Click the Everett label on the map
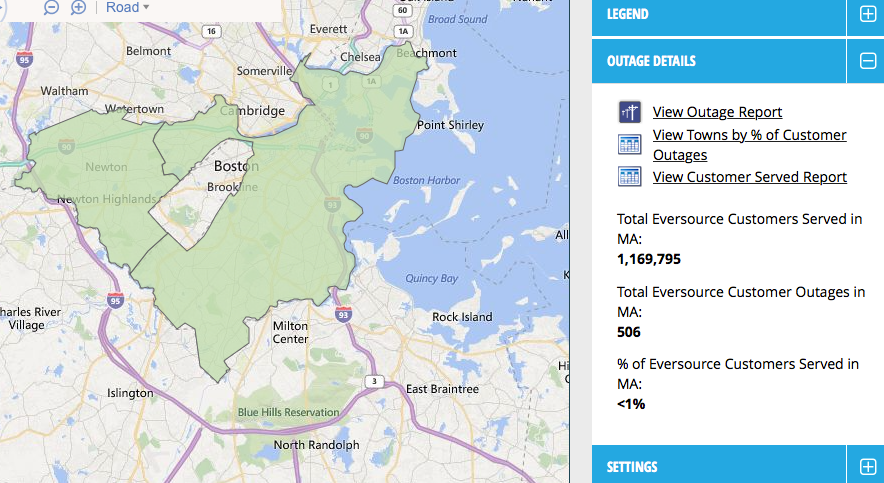Image resolution: width=884 pixels, height=483 pixels. [x=329, y=29]
